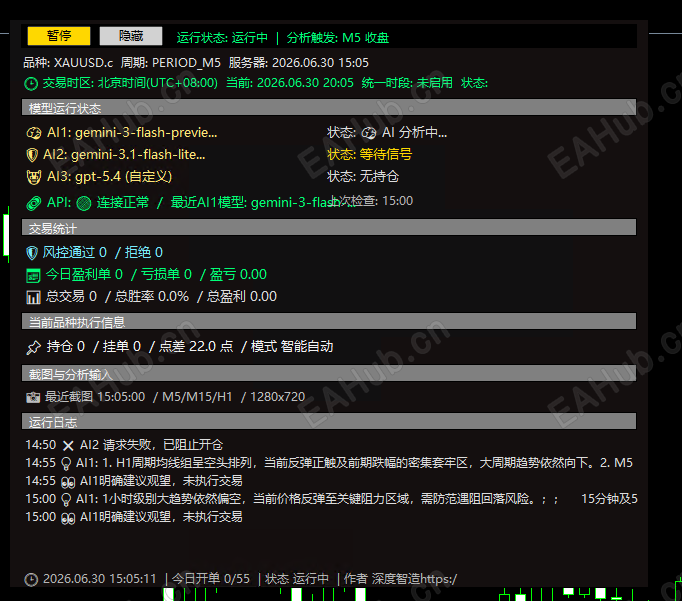Viewport: 682px width, 601px height.
Task: Click AI1: gemini-3-flash-previe... model name
Action: pos(132,133)
